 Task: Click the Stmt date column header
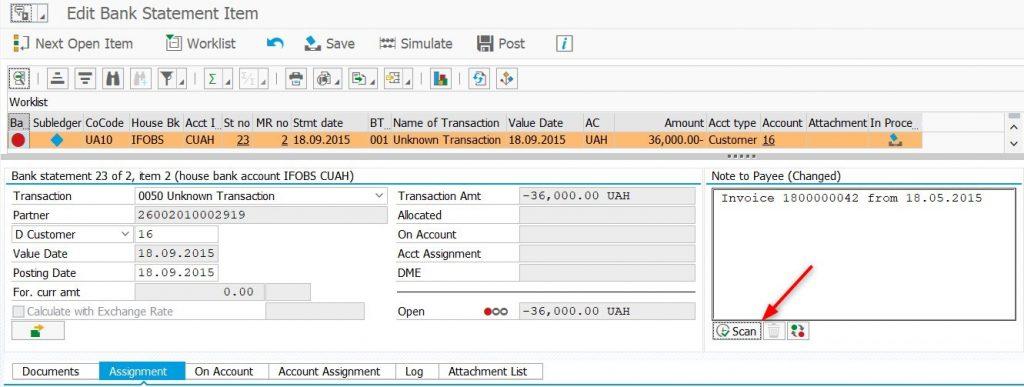click(329, 123)
